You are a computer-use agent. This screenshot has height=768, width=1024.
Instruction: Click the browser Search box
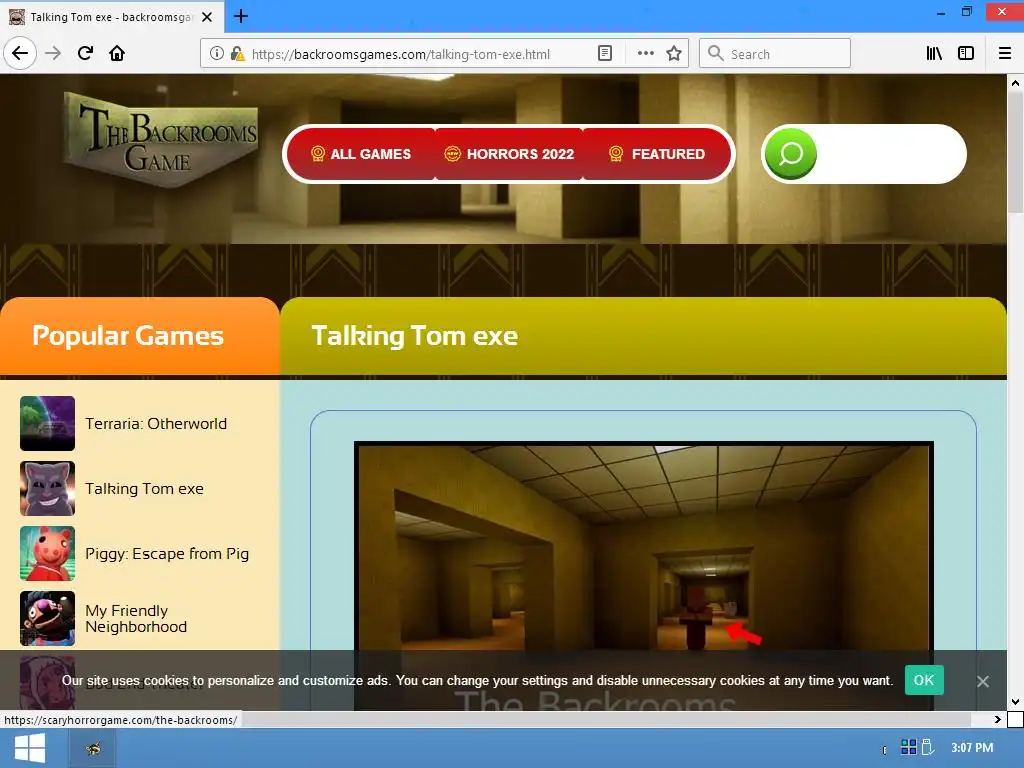(775, 54)
